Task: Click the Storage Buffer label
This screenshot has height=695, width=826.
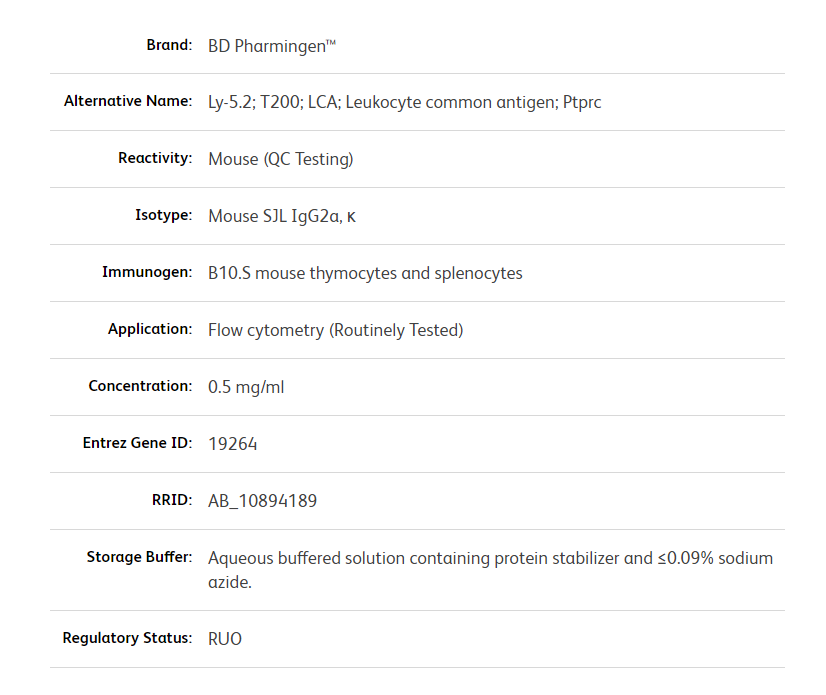Action: pos(139,557)
